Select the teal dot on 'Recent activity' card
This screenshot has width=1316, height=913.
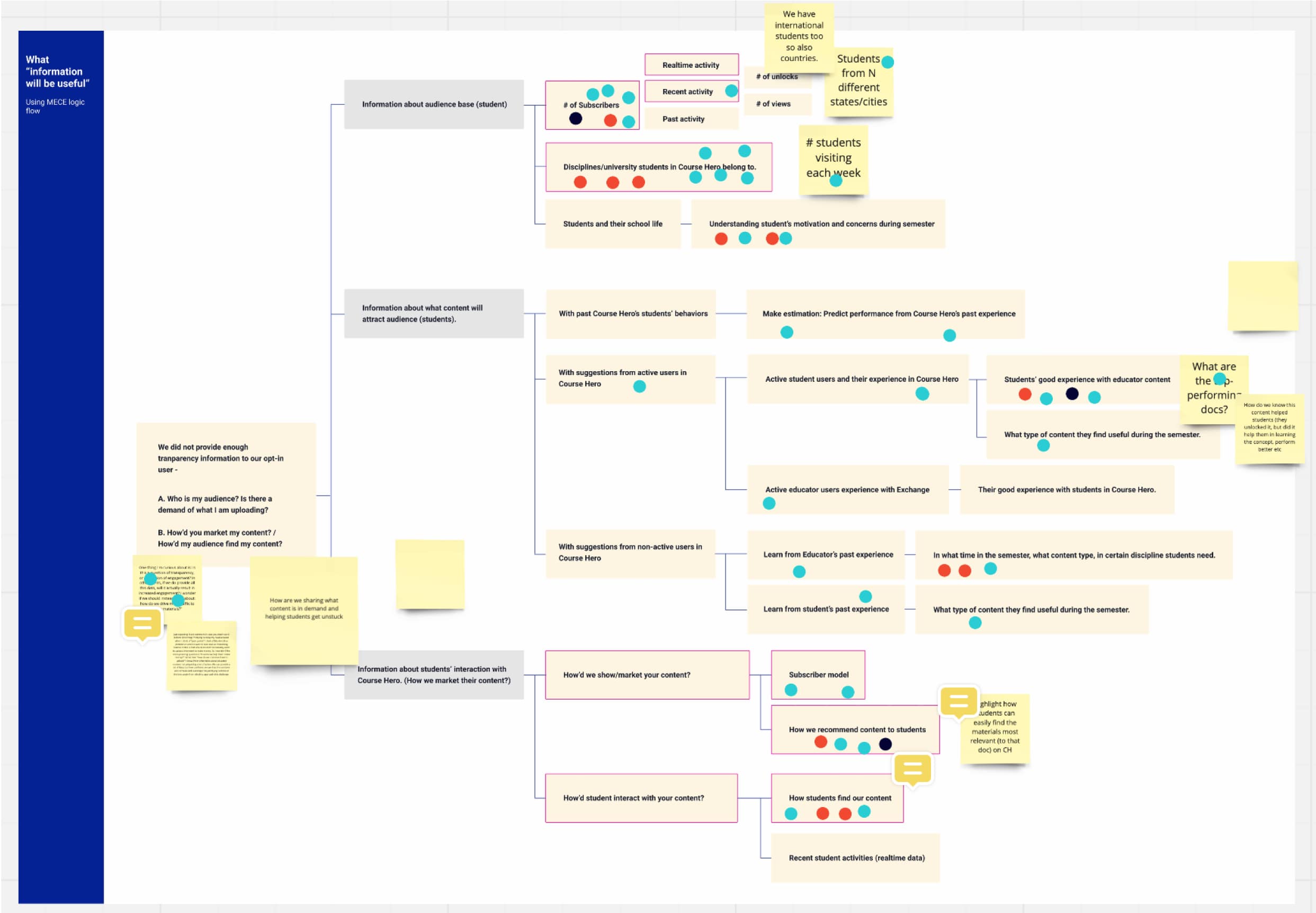coord(731,91)
